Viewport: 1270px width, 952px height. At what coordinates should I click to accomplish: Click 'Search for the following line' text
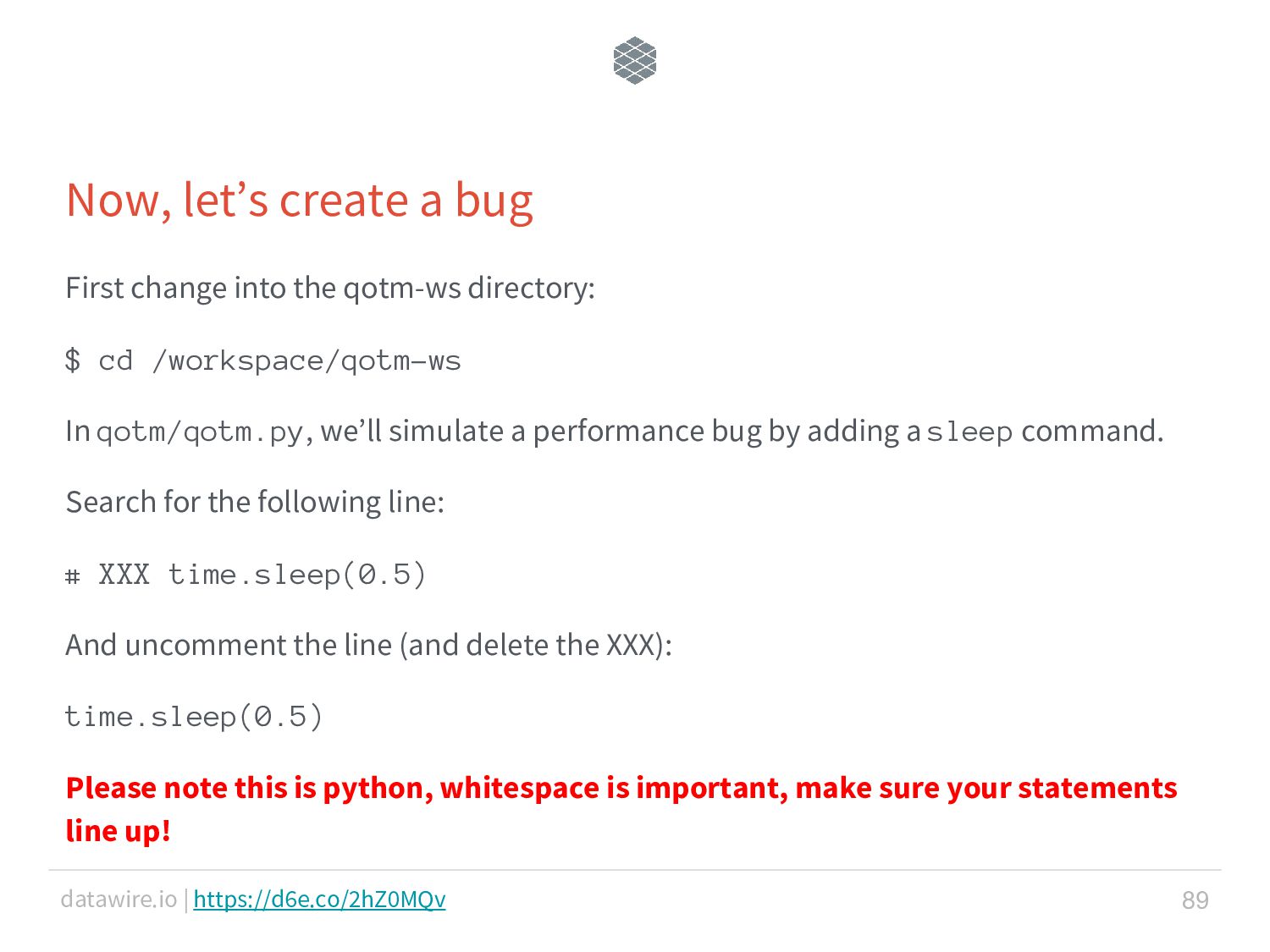pyautogui.click(x=255, y=502)
